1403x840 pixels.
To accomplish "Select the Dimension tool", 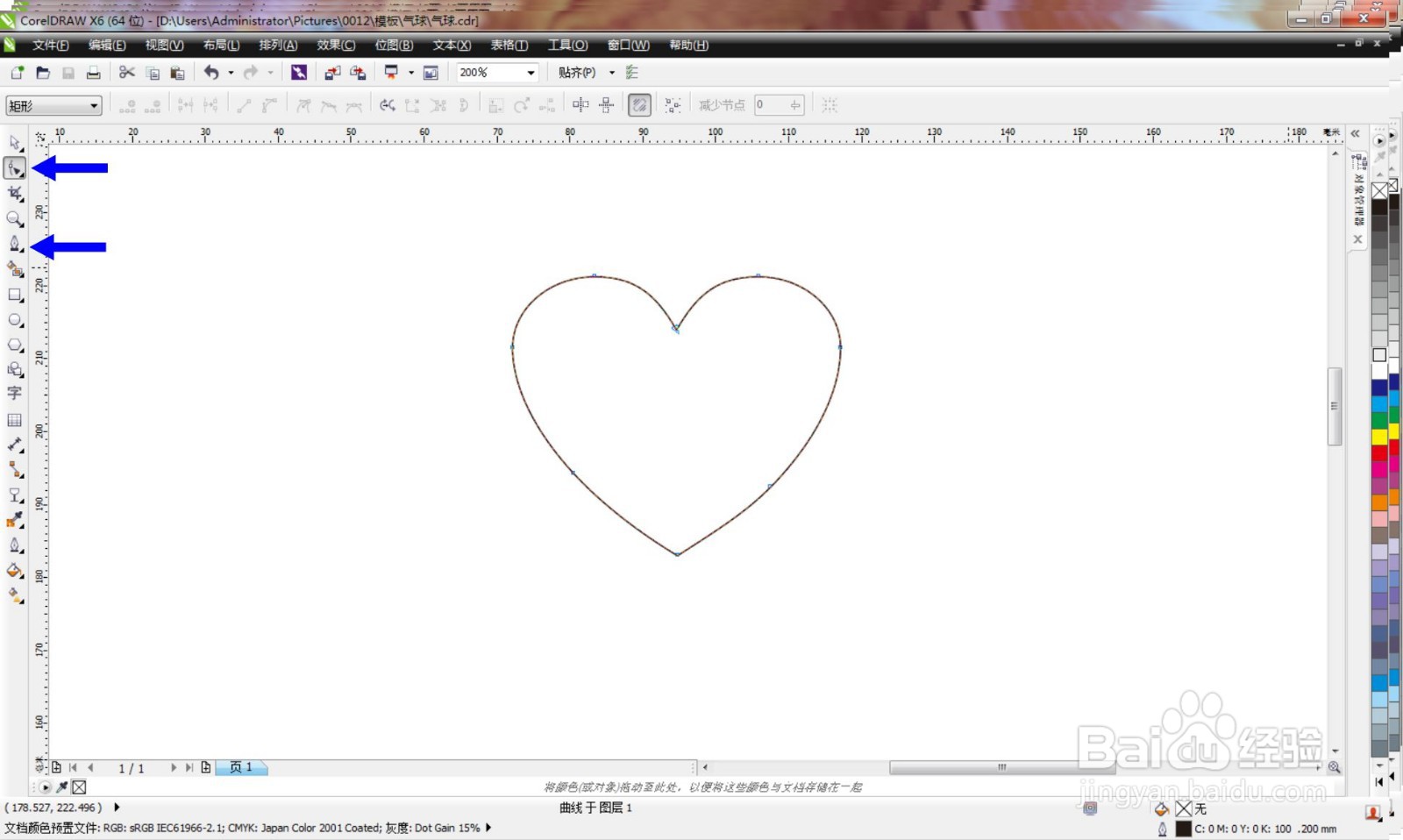I will (15, 445).
